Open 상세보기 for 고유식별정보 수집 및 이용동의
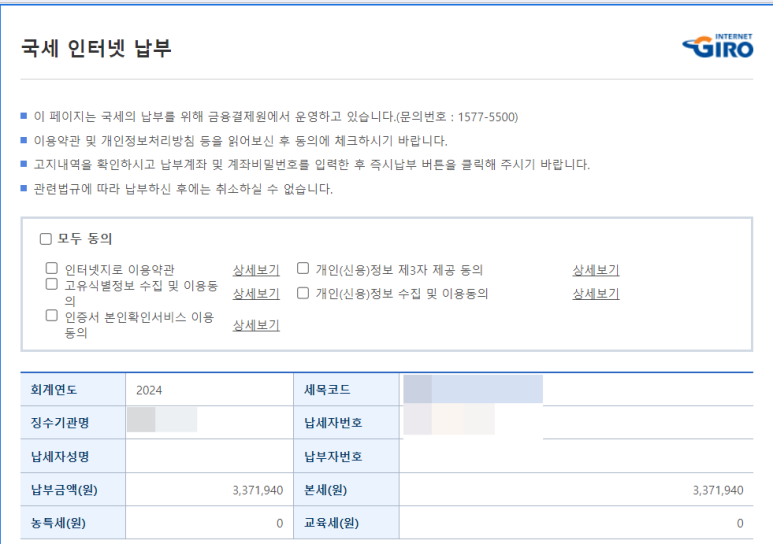Image resolution: width=773 pixels, height=544 pixels. click(x=256, y=293)
